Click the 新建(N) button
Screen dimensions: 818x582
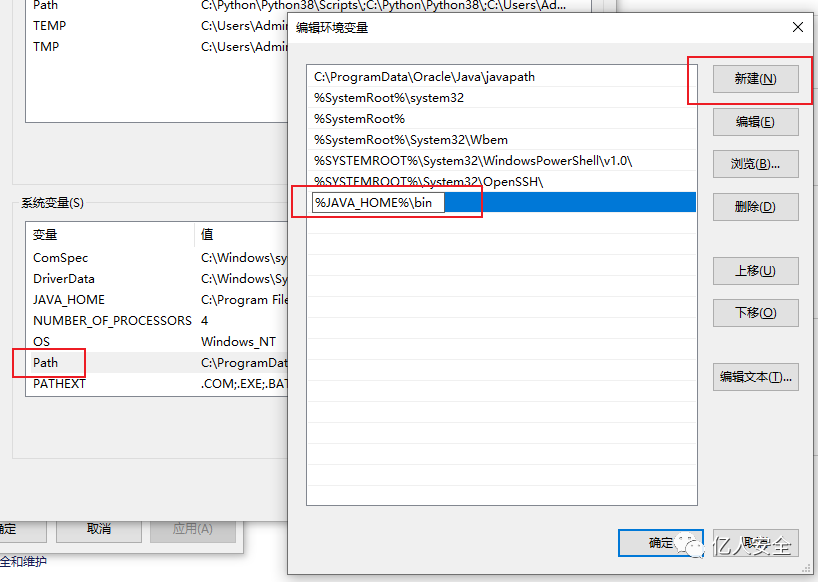pos(755,79)
